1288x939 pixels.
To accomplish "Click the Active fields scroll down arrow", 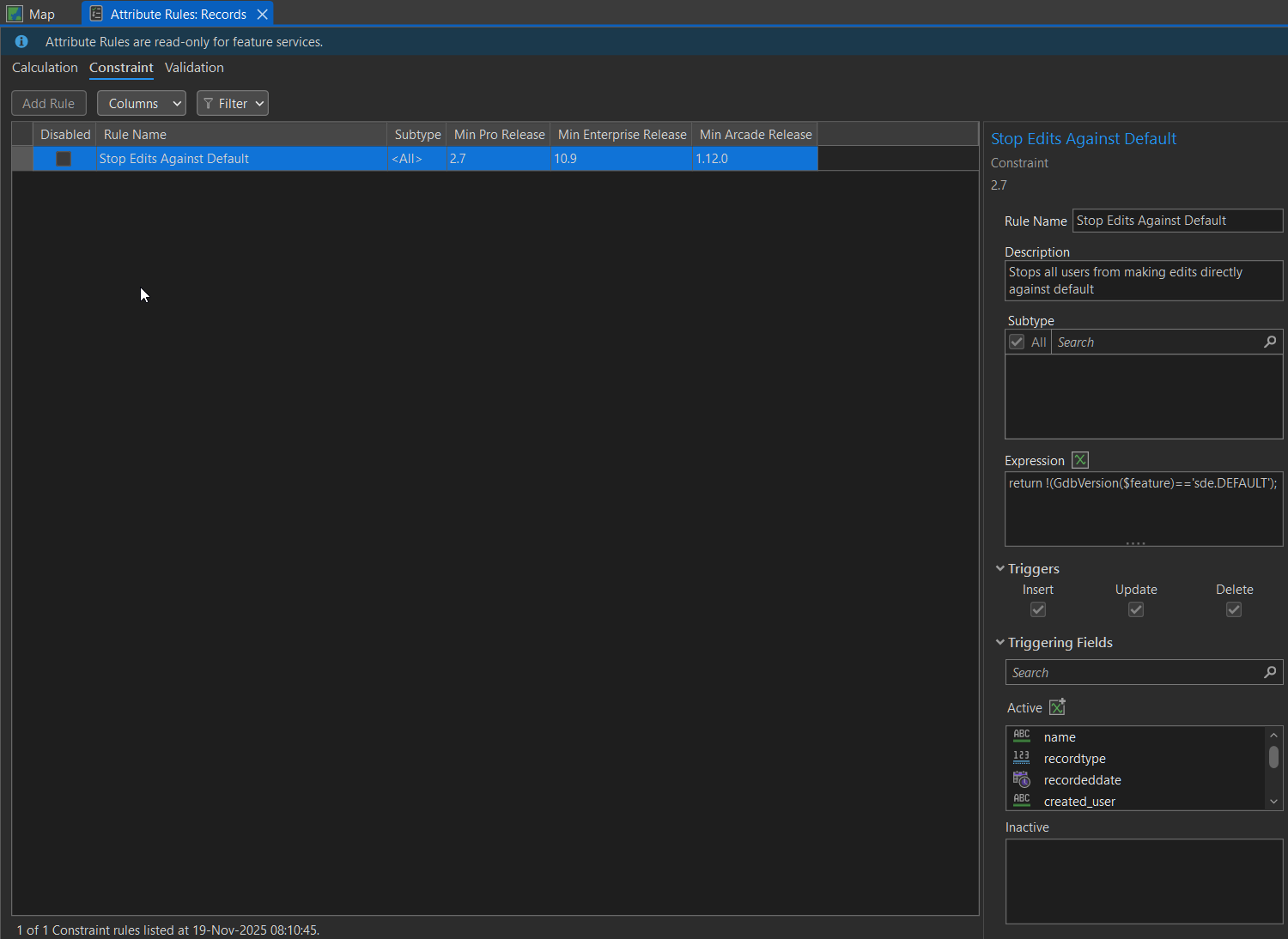I will tap(1273, 802).
